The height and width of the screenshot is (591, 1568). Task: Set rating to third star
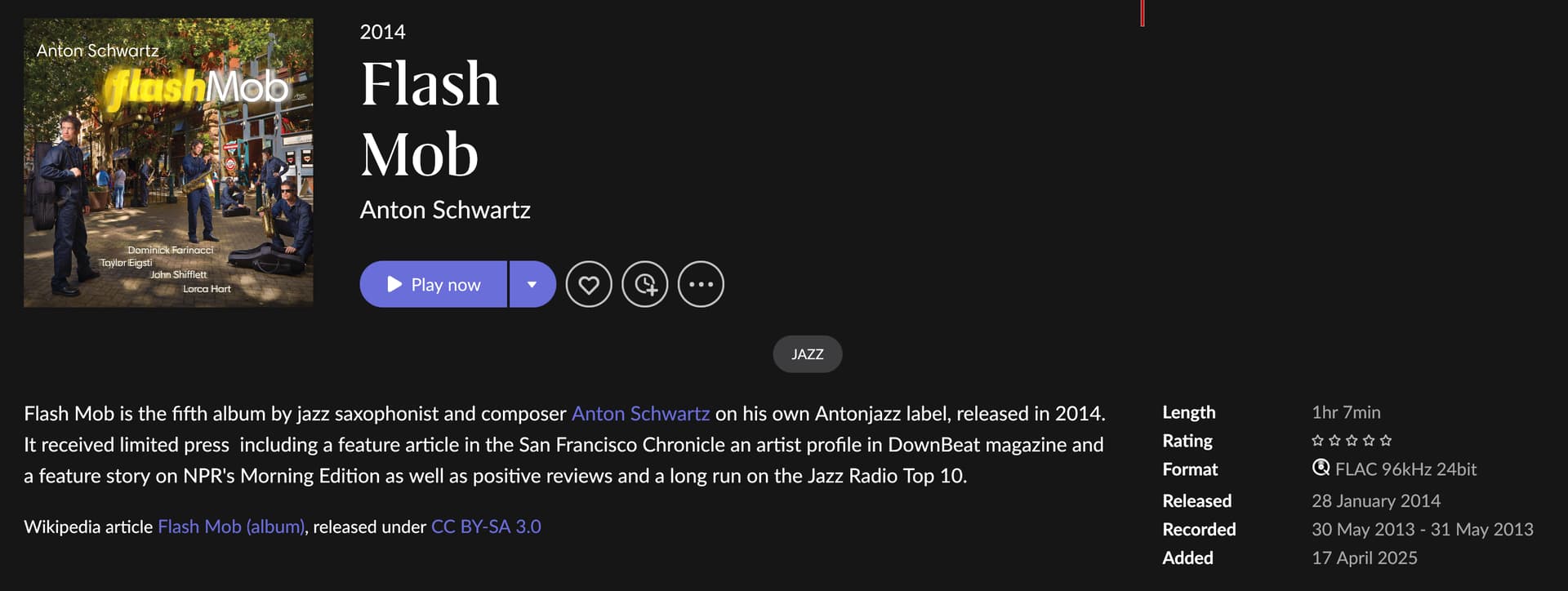pyautogui.click(x=1352, y=441)
